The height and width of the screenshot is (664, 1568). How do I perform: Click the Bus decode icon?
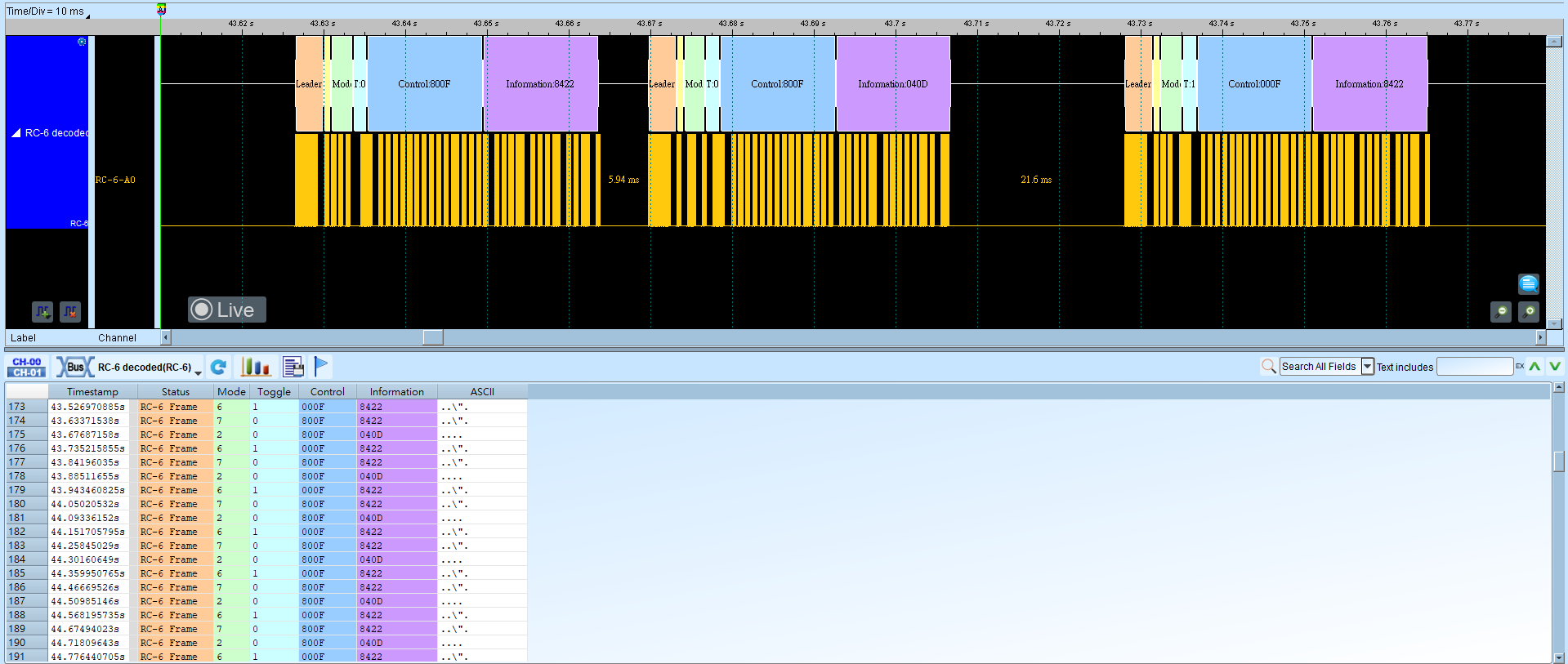(75, 367)
